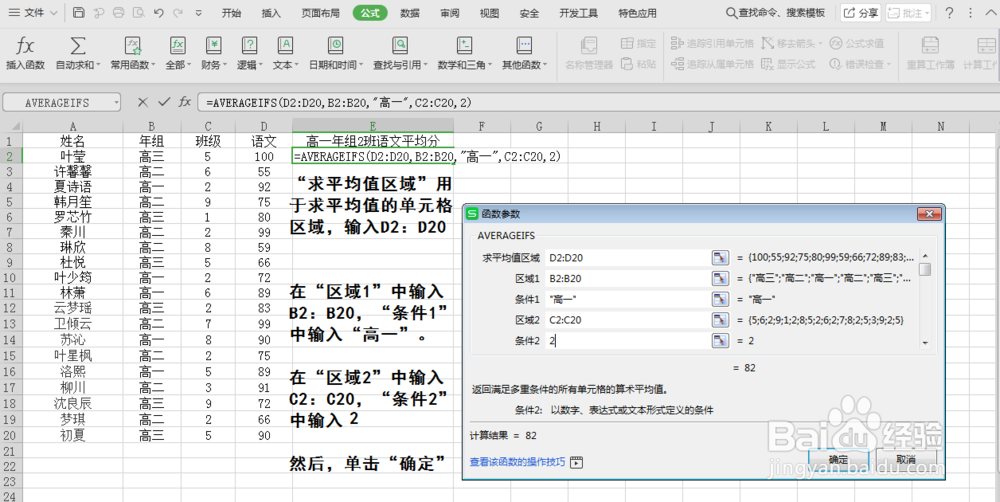Select the row 10 header

click(11, 277)
